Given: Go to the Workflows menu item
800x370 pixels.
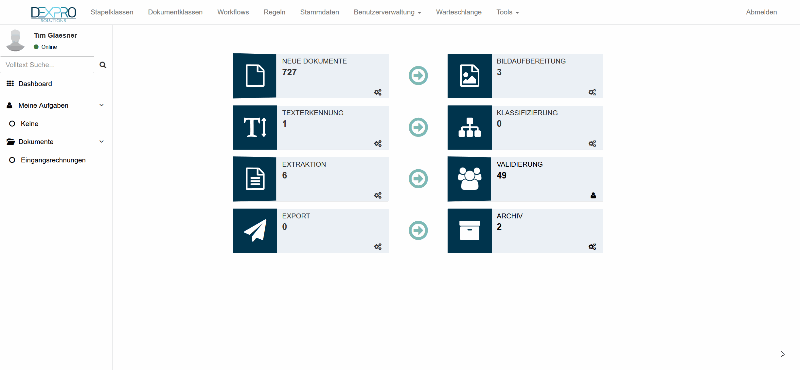Looking at the screenshot, I should coord(233,12).
